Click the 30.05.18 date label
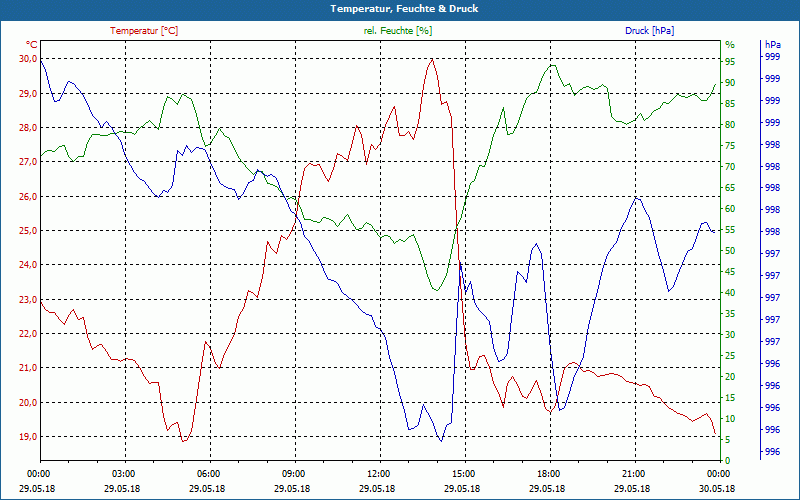 tap(717, 489)
